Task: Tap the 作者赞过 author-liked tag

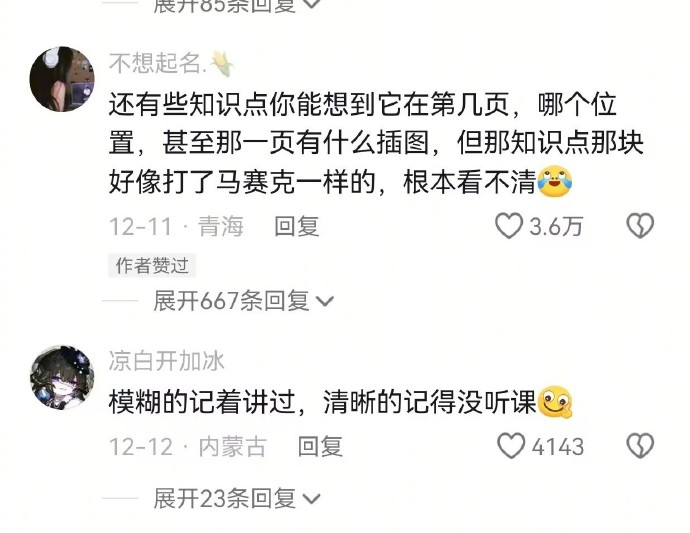Action: (152, 265)
